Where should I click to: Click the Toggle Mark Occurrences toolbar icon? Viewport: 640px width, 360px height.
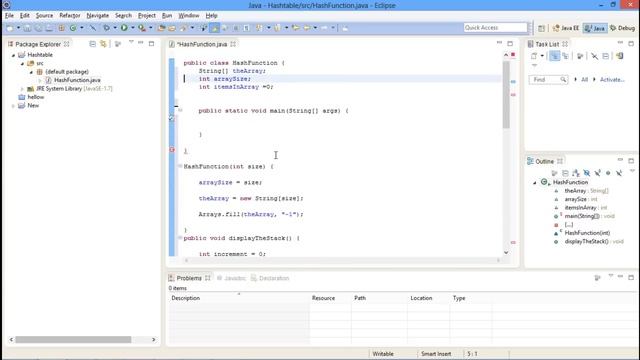(214, 28)
